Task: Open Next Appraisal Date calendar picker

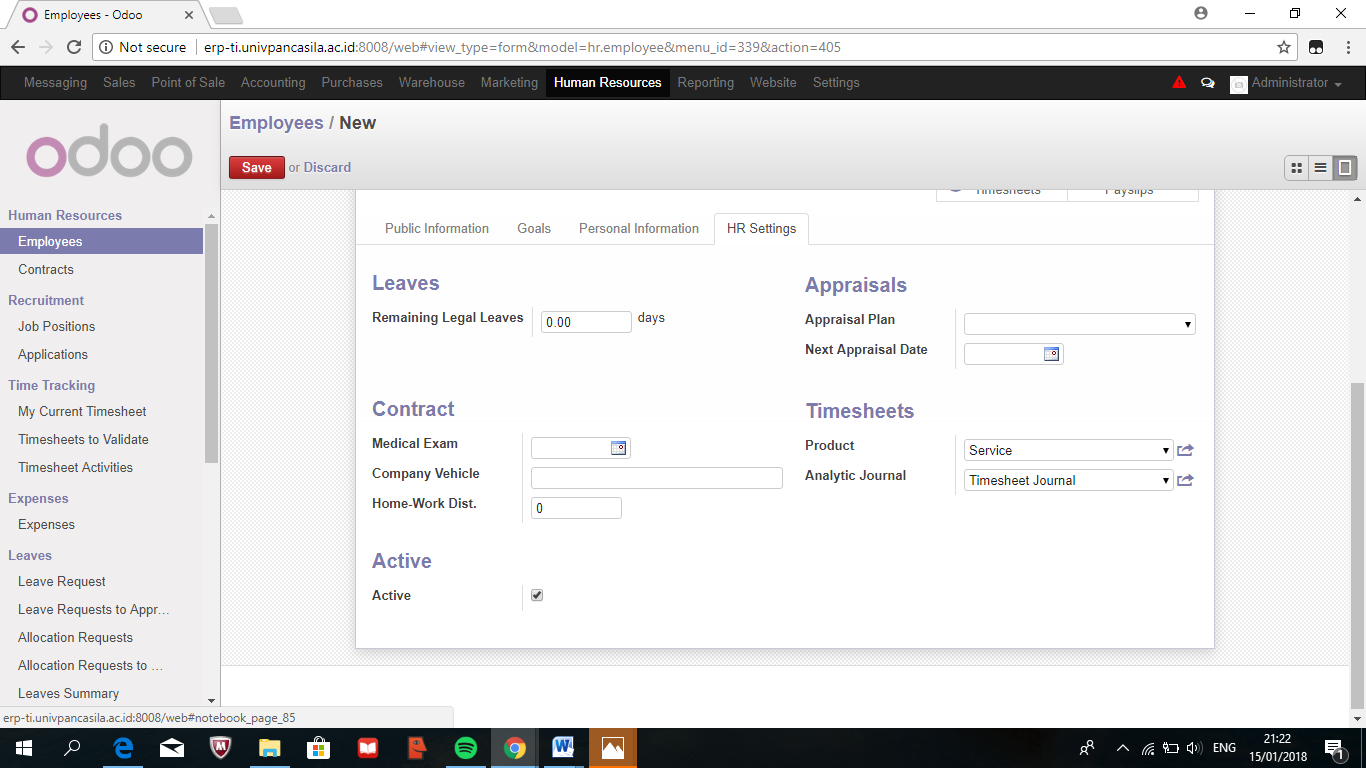Action: [x=1051, y=354]
